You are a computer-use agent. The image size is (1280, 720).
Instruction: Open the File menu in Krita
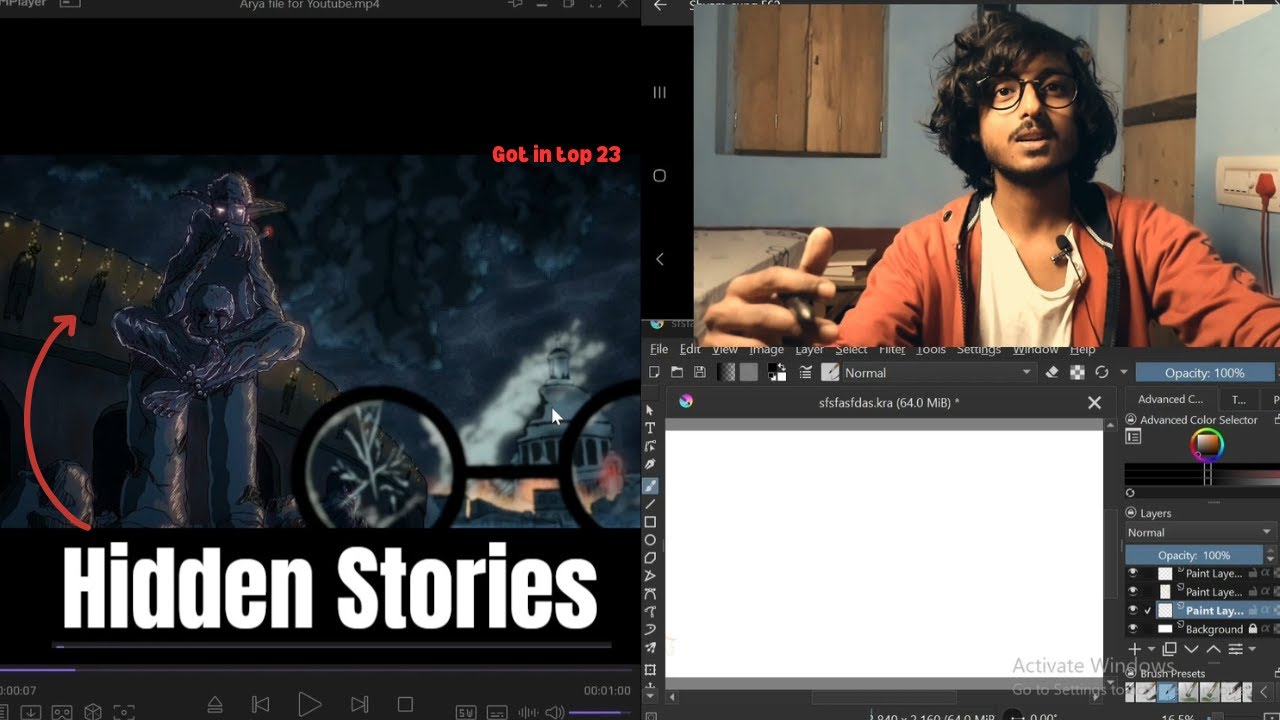click(659, 349)
